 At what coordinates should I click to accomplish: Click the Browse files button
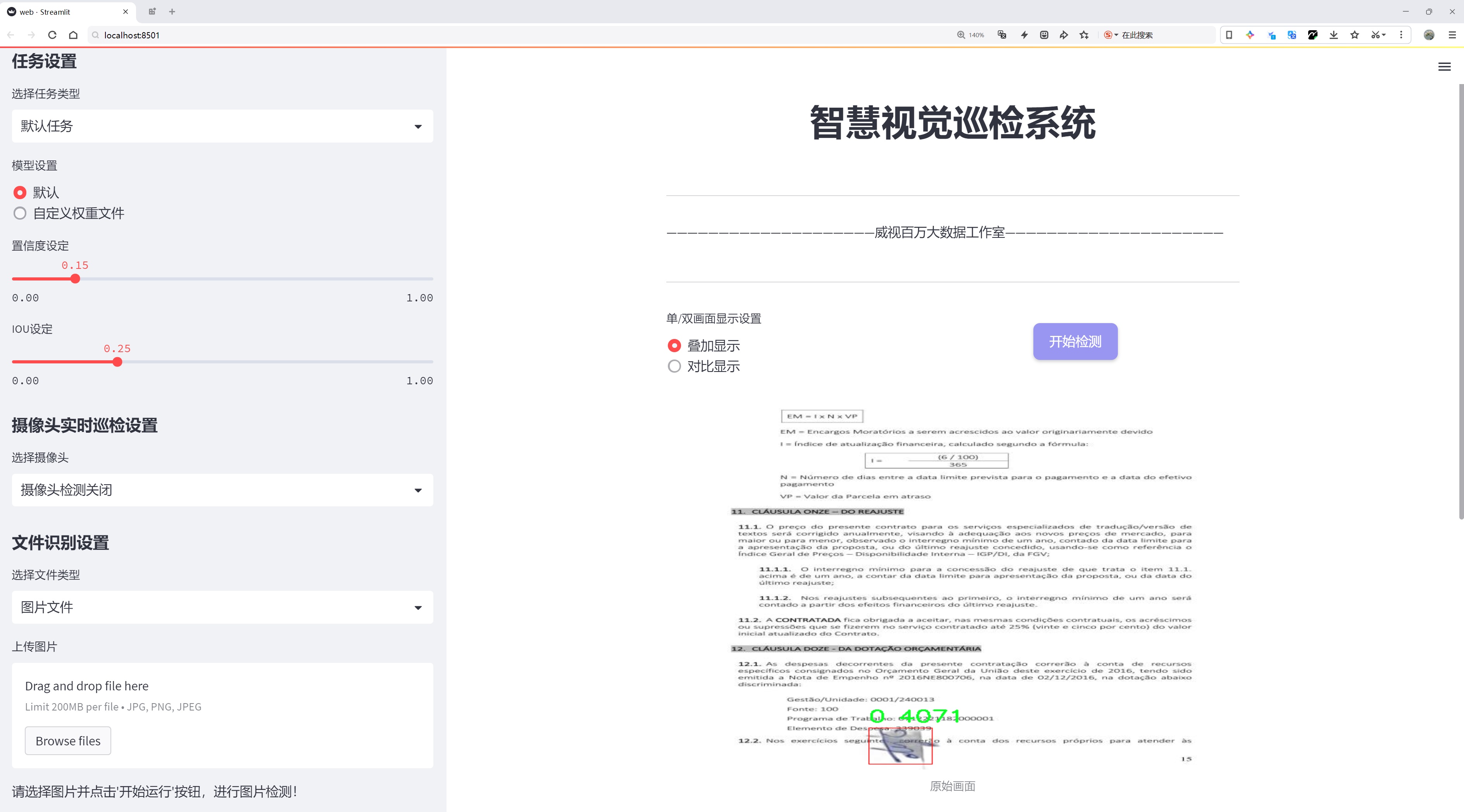[67, 741]
